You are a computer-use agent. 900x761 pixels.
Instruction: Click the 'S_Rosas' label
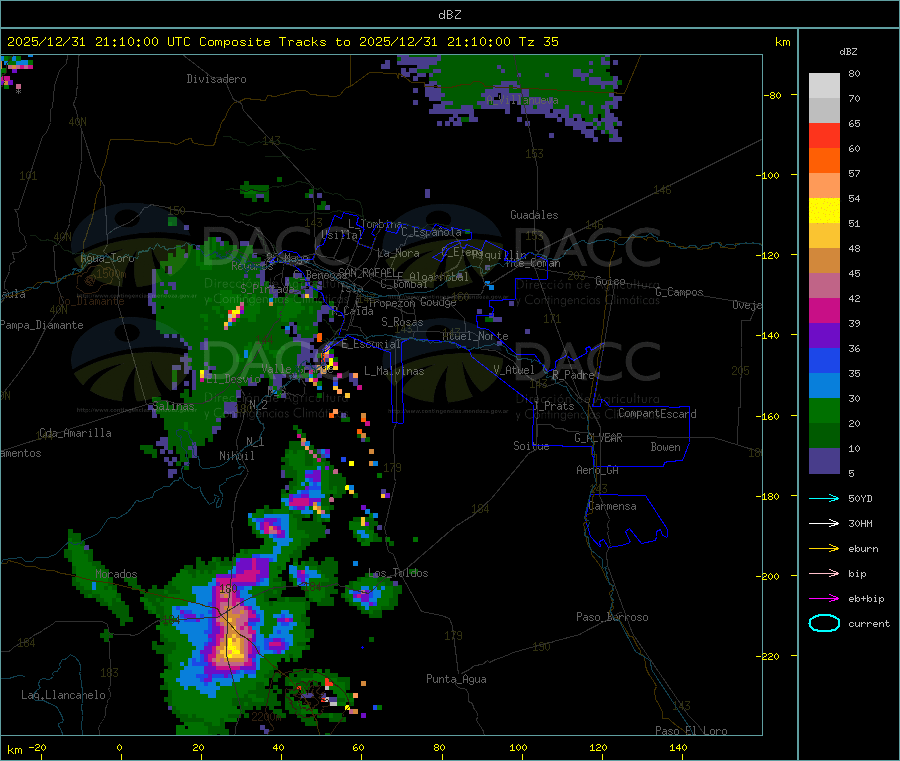click(x=402, y=323)
